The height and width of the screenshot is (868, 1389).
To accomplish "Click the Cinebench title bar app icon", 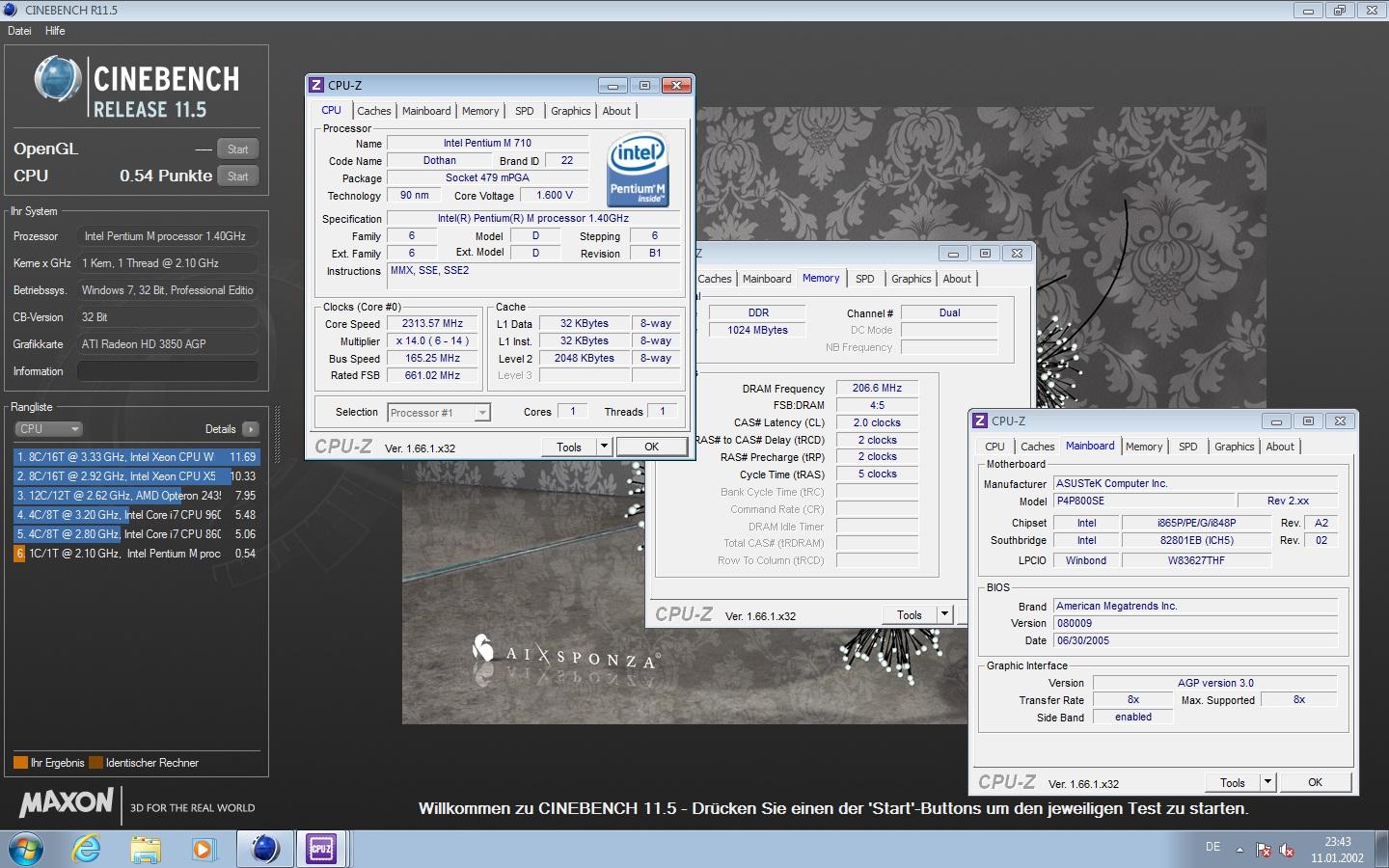I will pyautogui.click(x=11, y=10).
